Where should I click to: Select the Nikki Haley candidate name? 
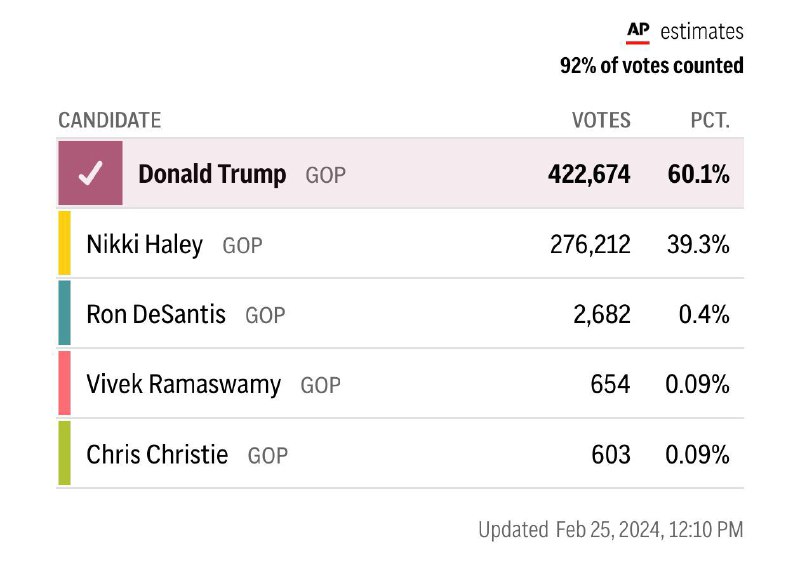click(145, 244)
